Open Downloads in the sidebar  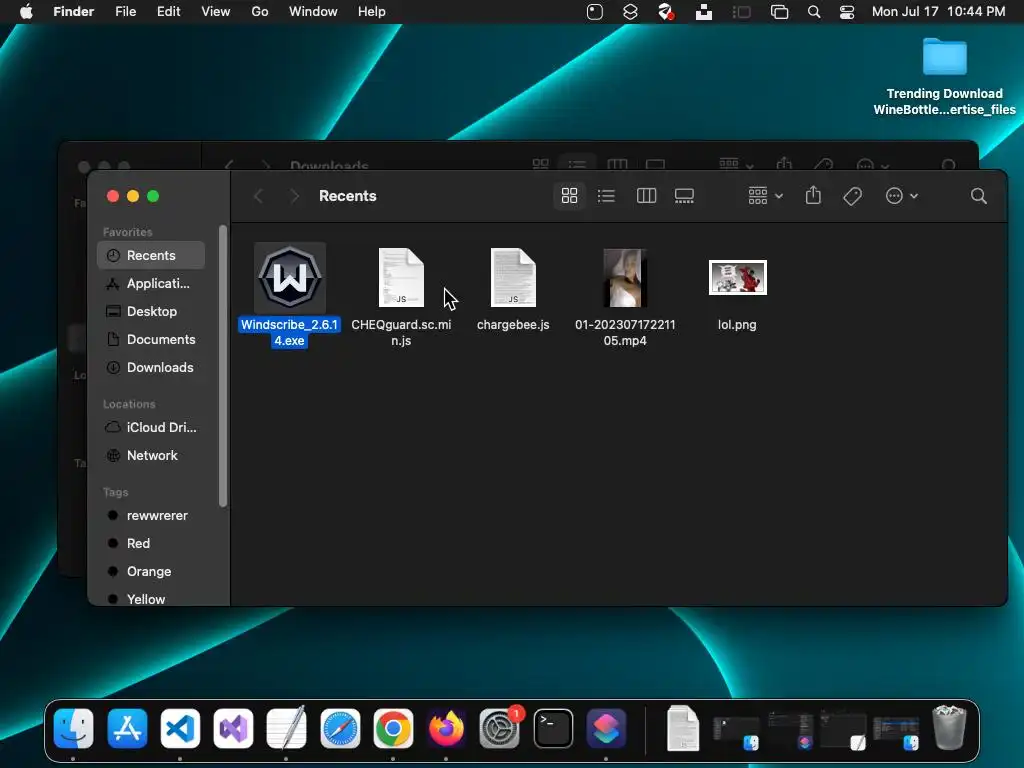[x=151, y=368]
